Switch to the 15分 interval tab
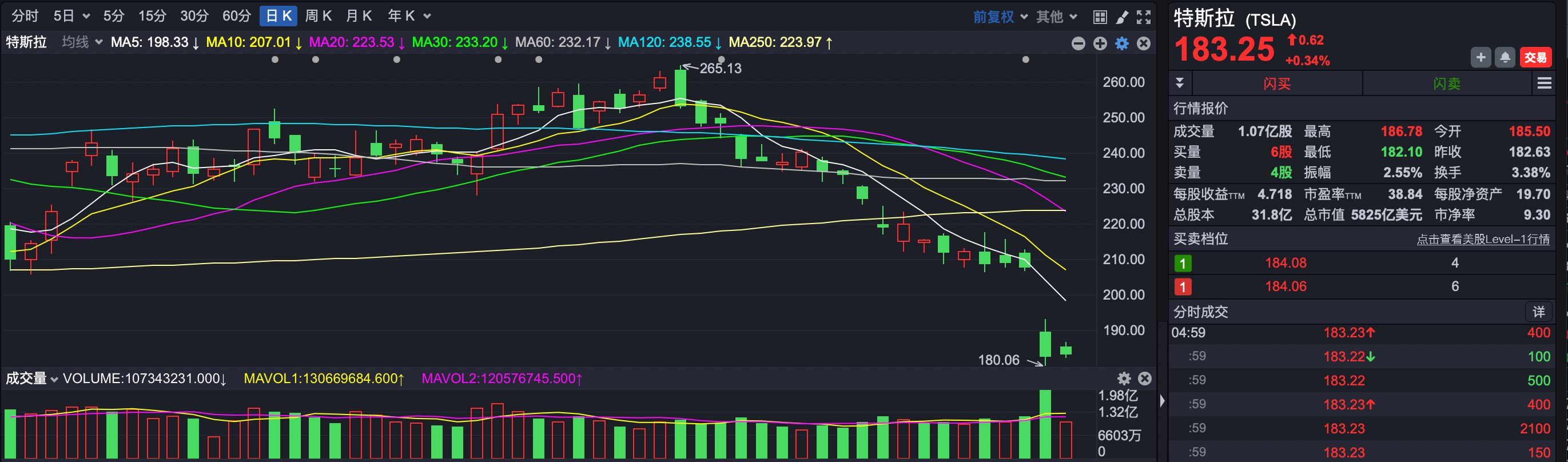The image size is (1568, 462). pos(152,16)
